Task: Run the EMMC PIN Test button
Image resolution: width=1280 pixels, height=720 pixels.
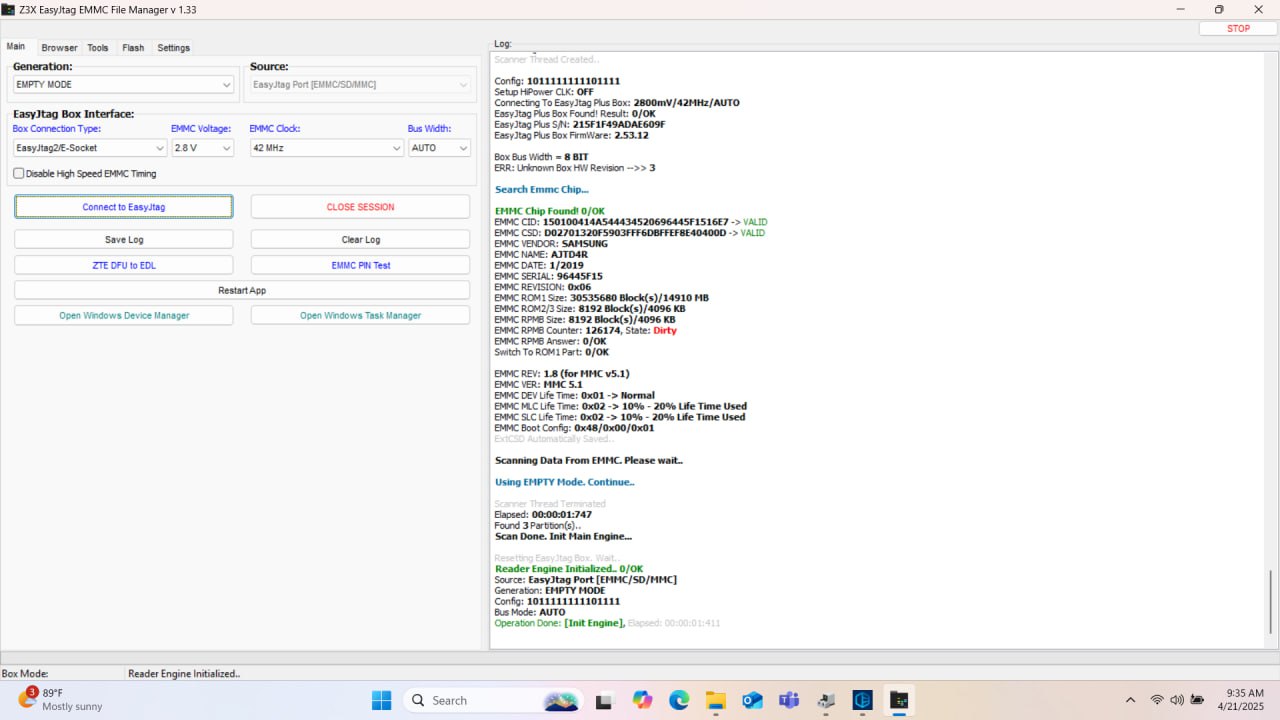Action: pos(360,265)
